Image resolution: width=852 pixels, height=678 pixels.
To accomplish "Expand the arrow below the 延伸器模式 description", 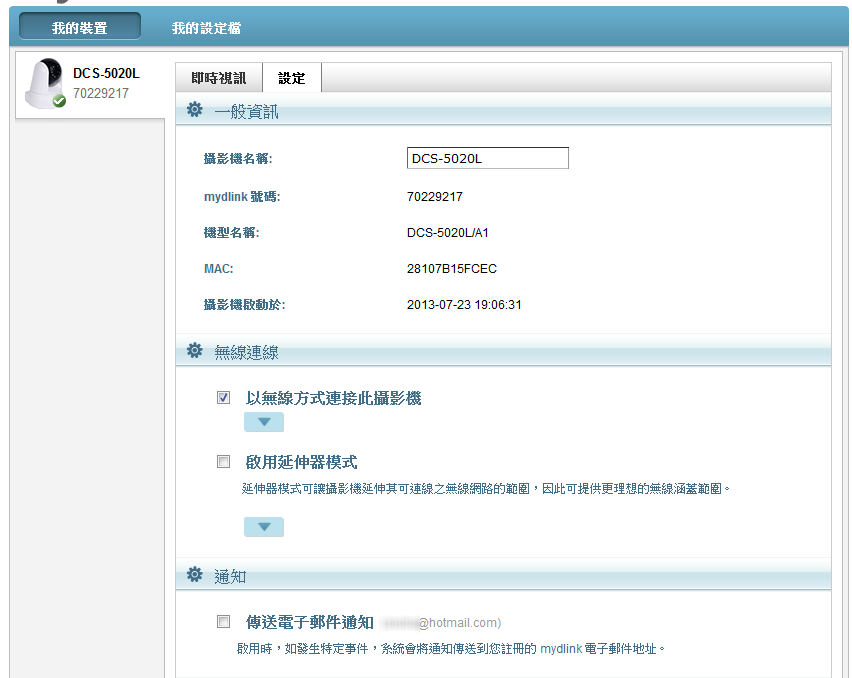I will coord(264,527).
